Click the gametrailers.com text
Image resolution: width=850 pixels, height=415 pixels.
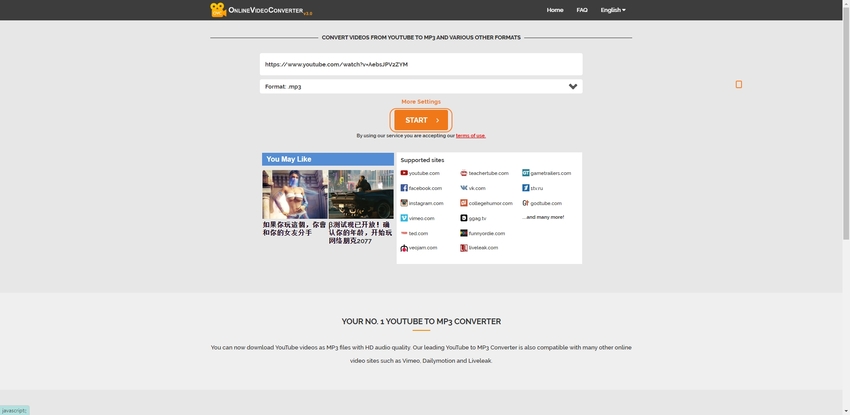(x=551, y=173)
